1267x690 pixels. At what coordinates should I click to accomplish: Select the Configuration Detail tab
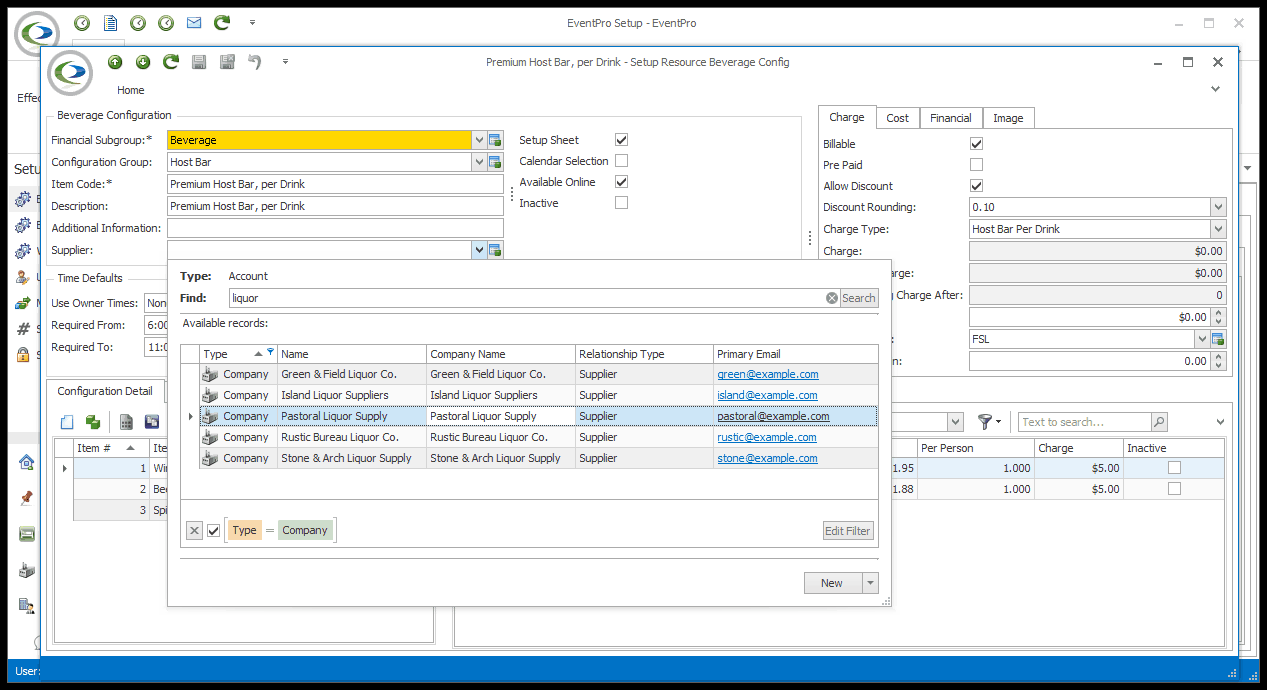click(x=105, y=391)
